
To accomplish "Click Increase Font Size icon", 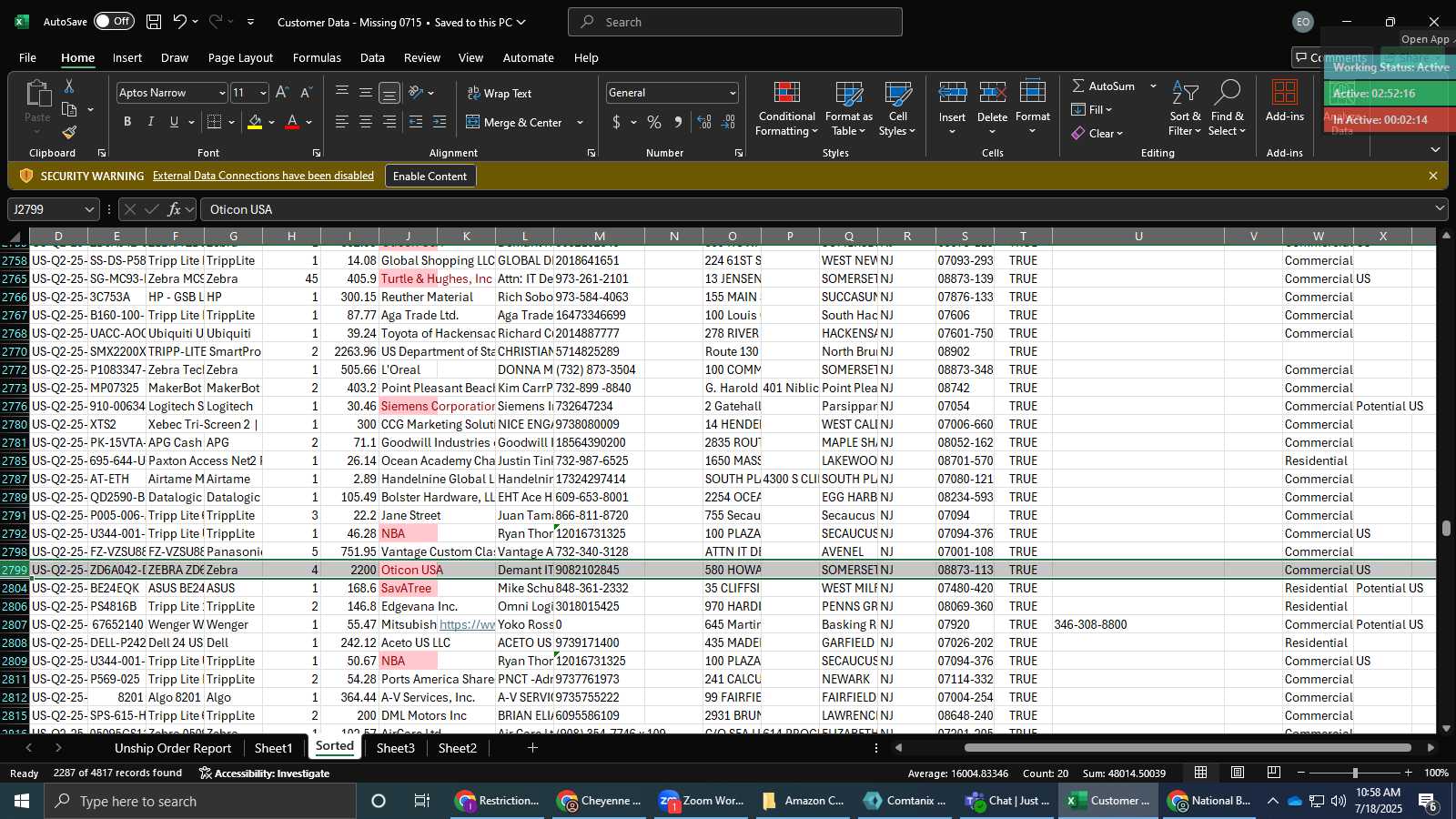I will [x=282, y=93].
